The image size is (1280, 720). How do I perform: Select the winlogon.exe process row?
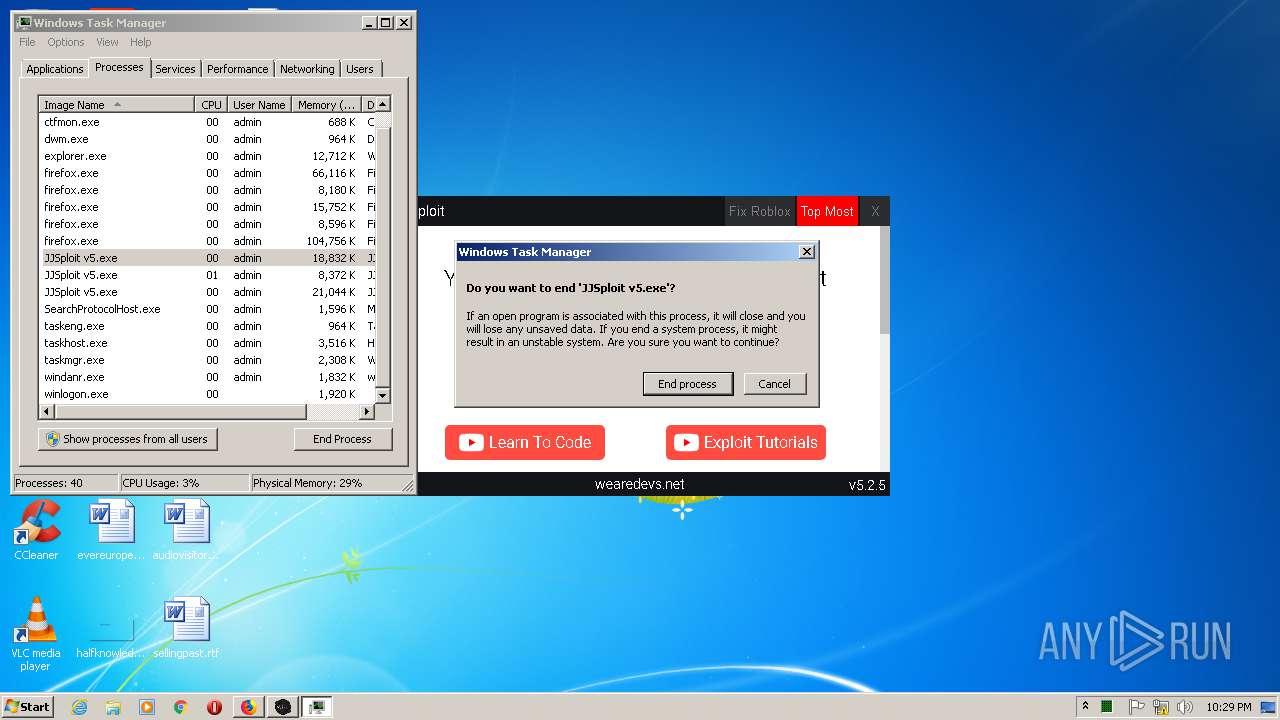pos(207,394)
